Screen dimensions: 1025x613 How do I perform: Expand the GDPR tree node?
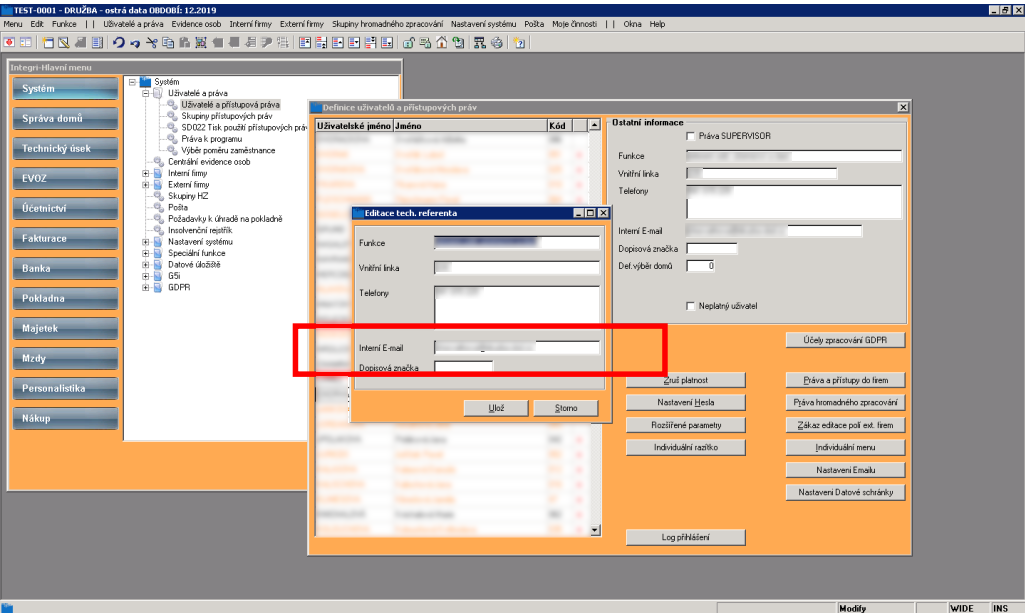(146, 288)
